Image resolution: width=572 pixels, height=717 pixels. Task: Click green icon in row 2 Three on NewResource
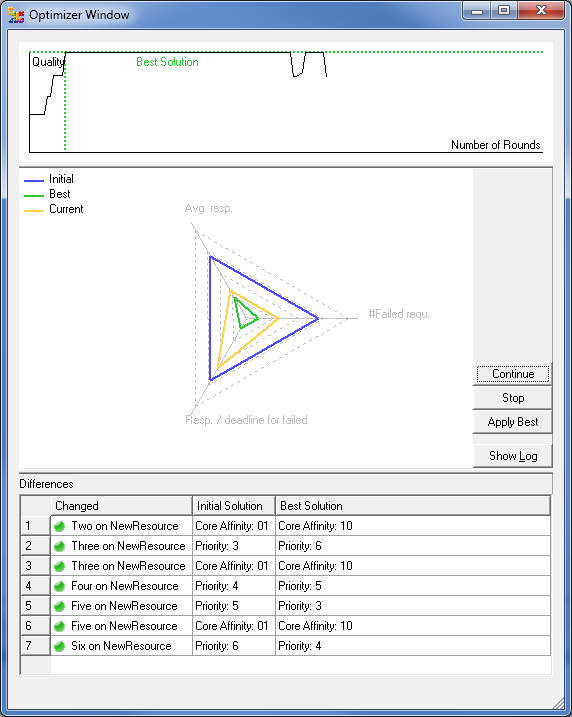[59, 546]
